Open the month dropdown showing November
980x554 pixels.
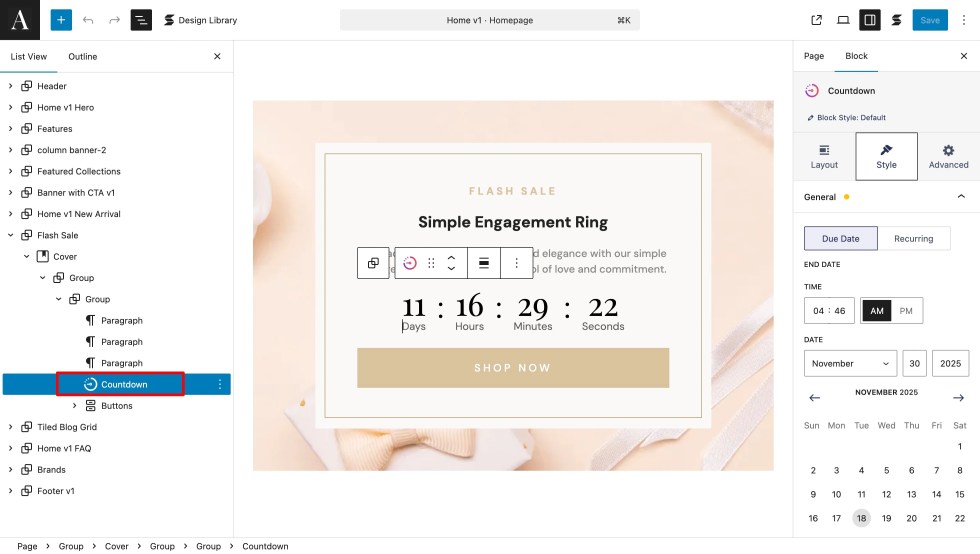coord(850,364)
